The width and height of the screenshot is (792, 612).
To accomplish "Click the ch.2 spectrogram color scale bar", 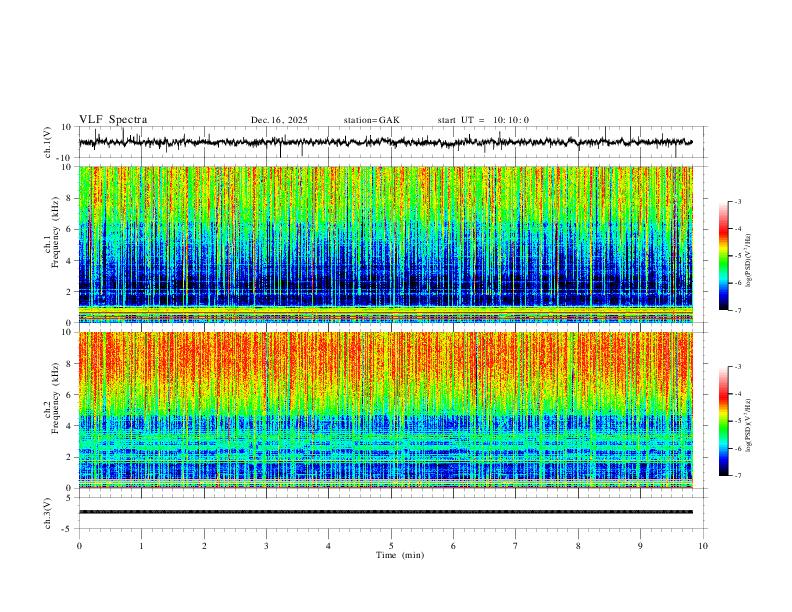I will 724,421.
